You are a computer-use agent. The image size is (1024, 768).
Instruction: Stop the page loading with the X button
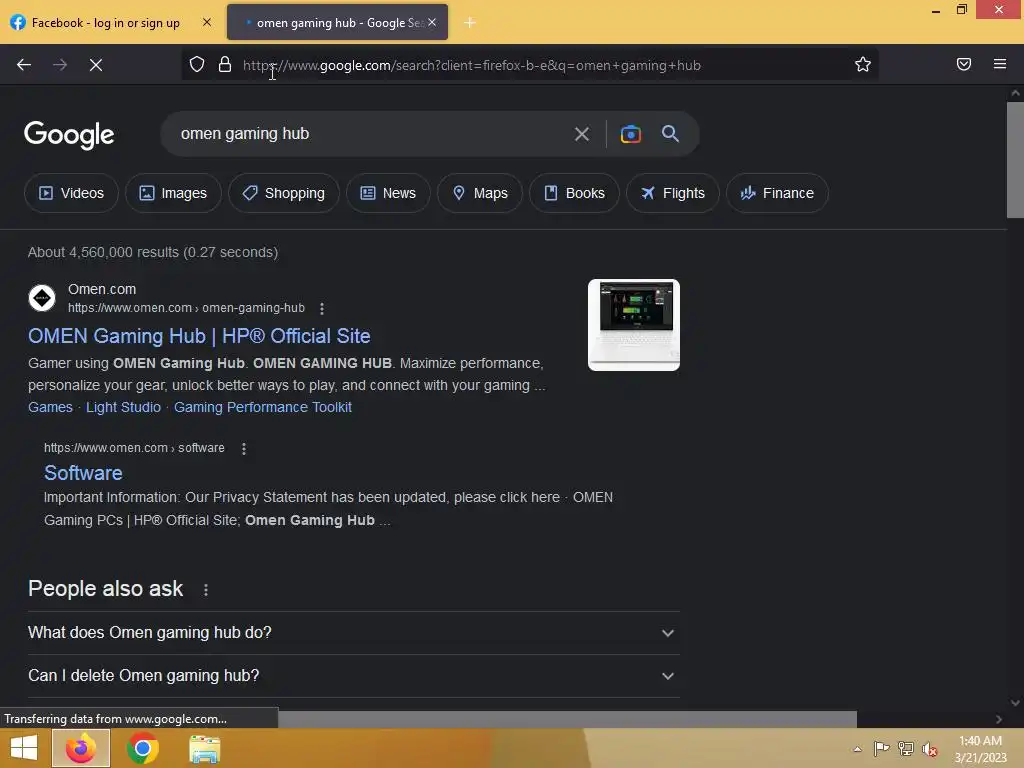pos(96,65)
